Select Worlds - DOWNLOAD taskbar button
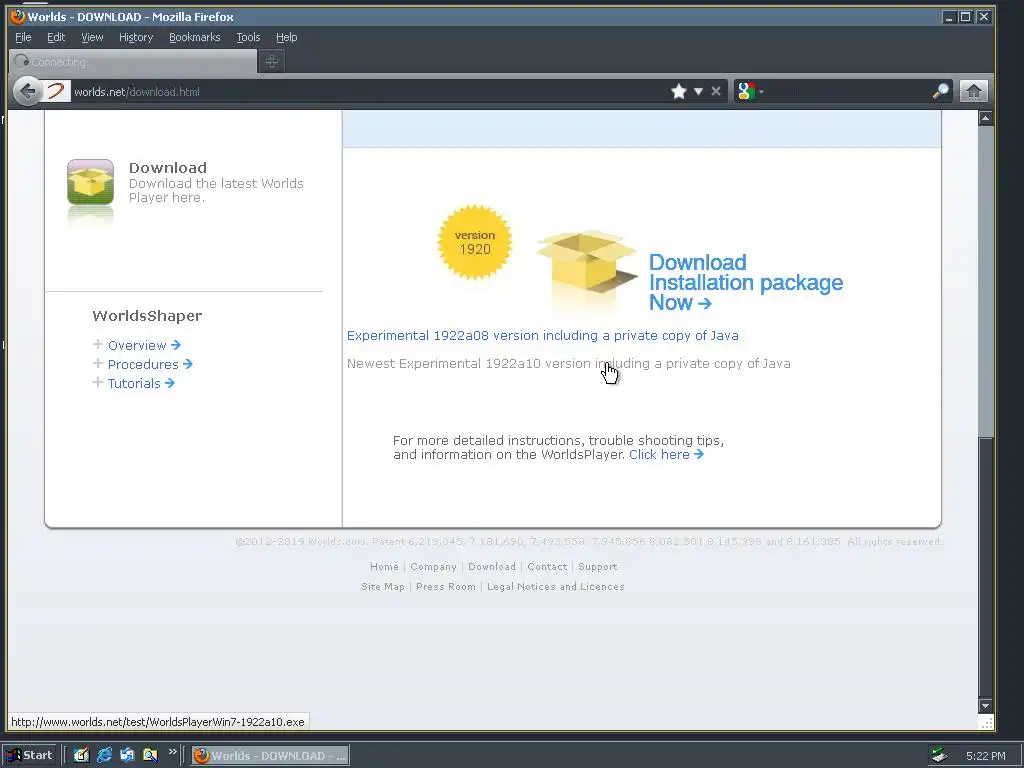The image size is (1024, 768). tap(270, 756)
